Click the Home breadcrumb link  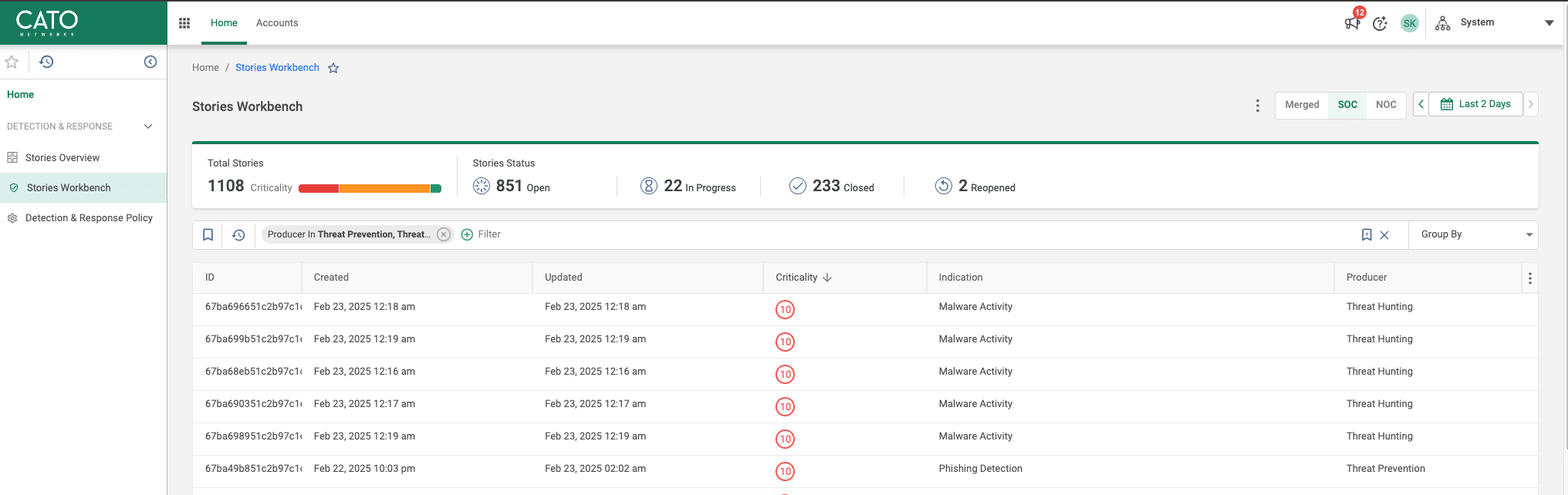[x=205, y=68]
